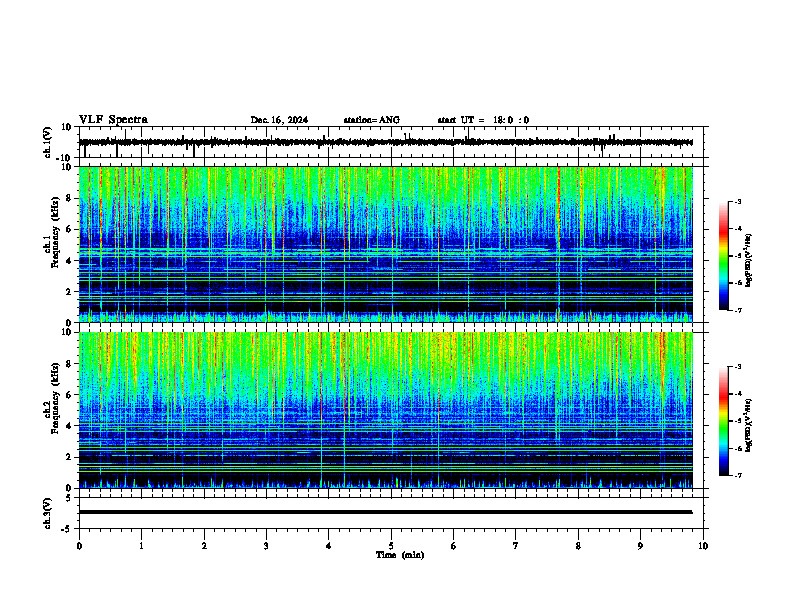Click the "ch.1(V)" waveform axis label

pyautogui.click(x=48, y=142)
